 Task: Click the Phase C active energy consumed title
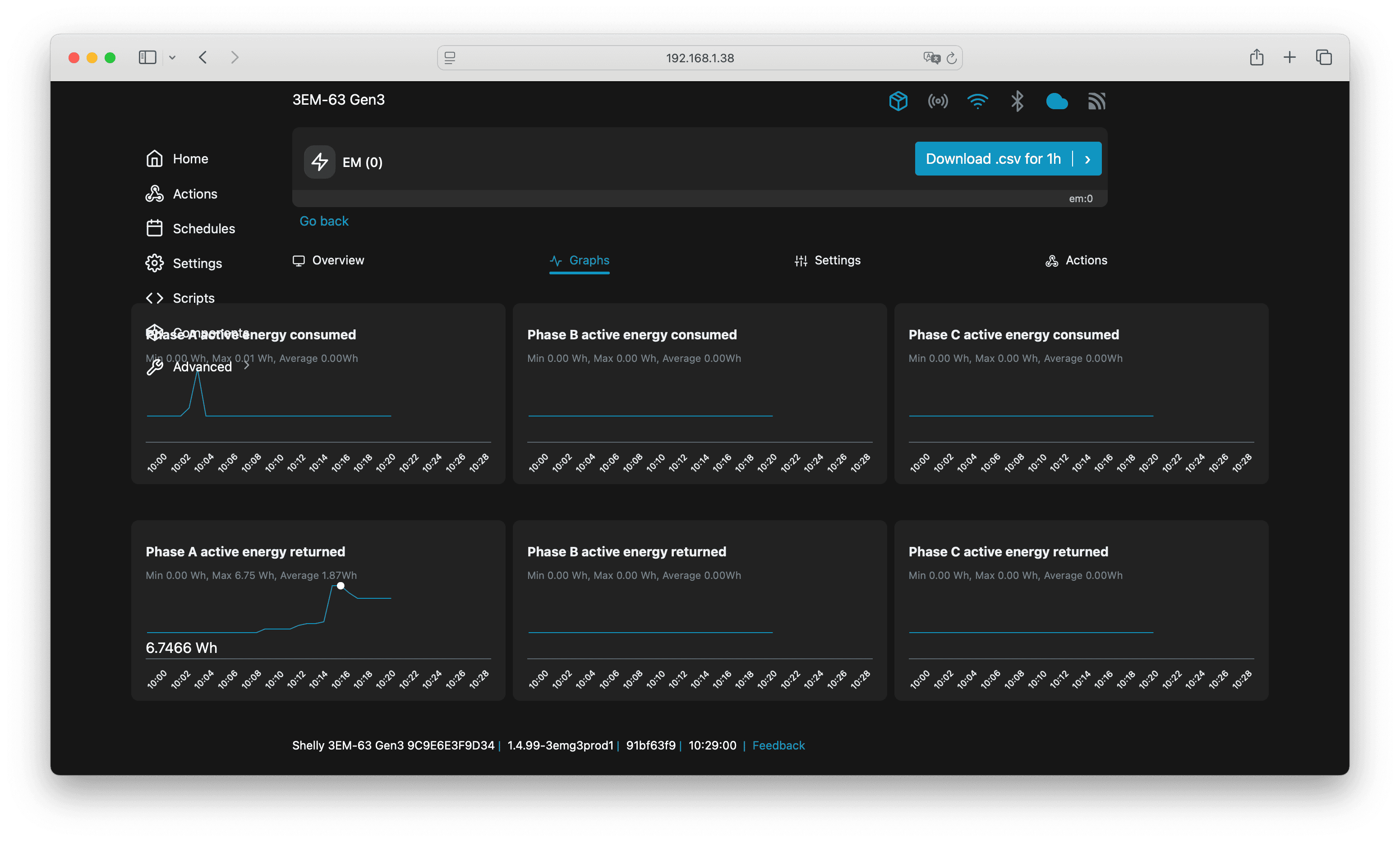coord(1013,335)
